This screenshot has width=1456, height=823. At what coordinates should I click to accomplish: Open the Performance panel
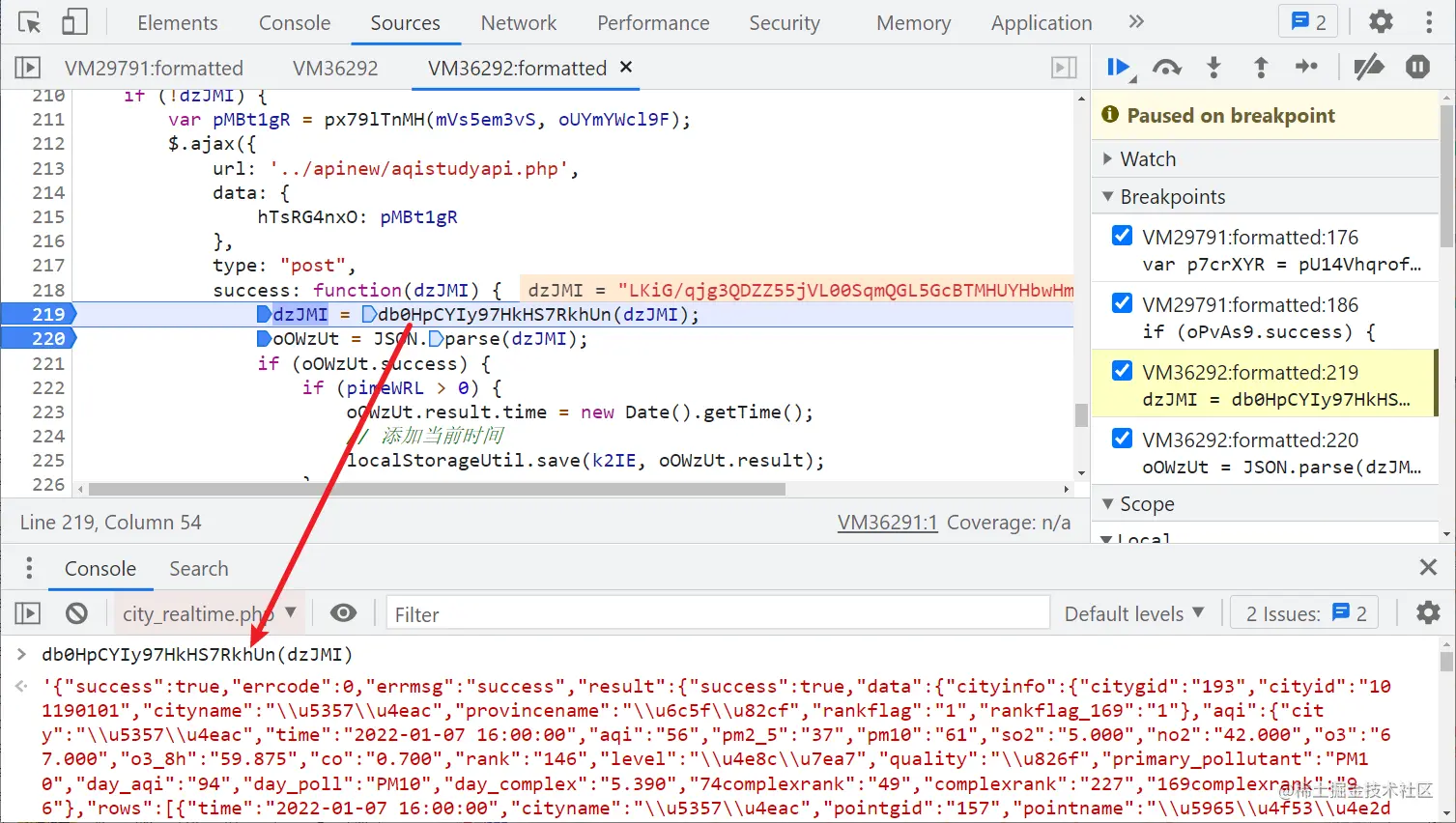[x=653, y=22]
